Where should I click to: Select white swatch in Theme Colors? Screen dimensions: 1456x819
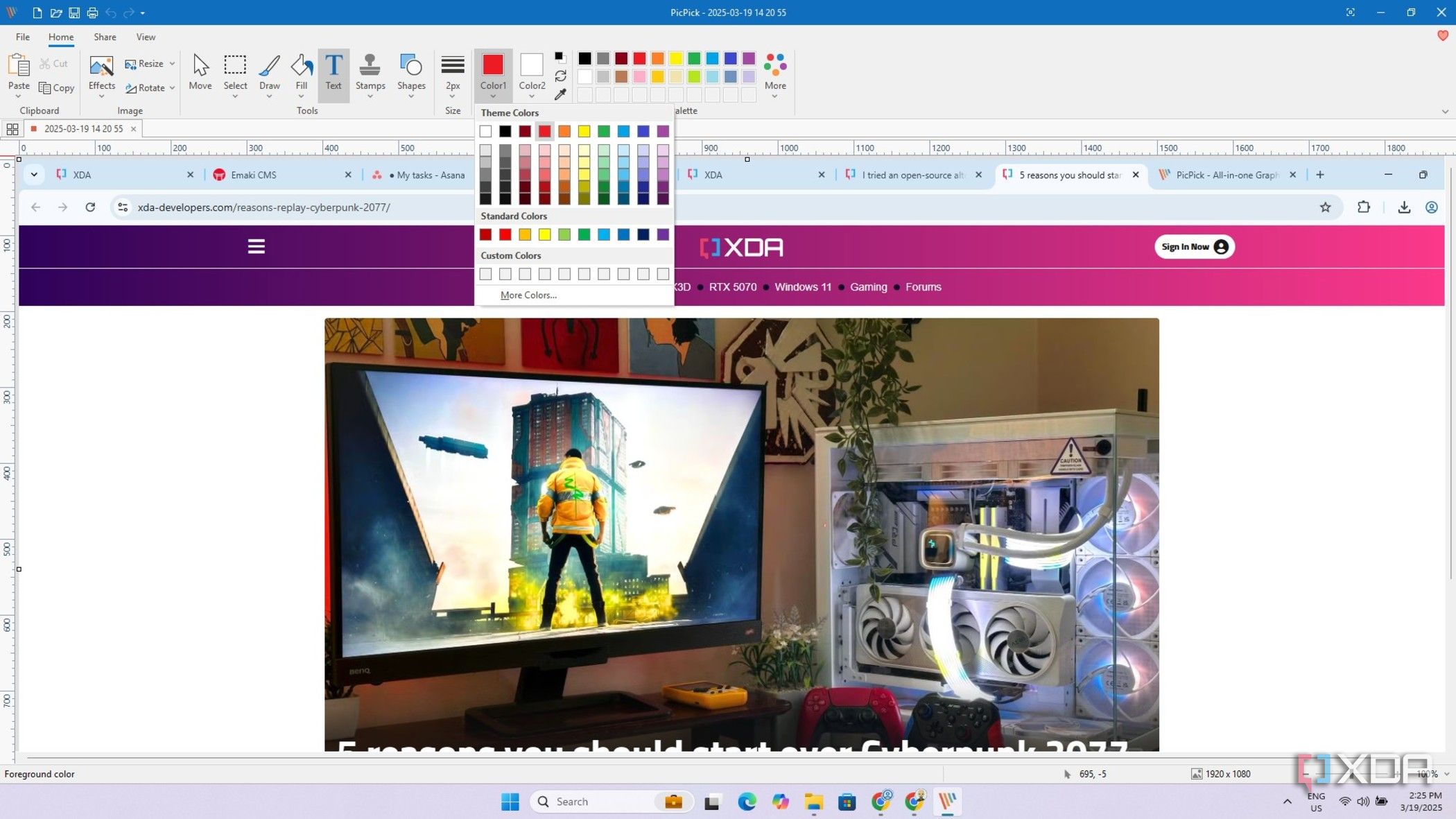(x=485, y=131)
